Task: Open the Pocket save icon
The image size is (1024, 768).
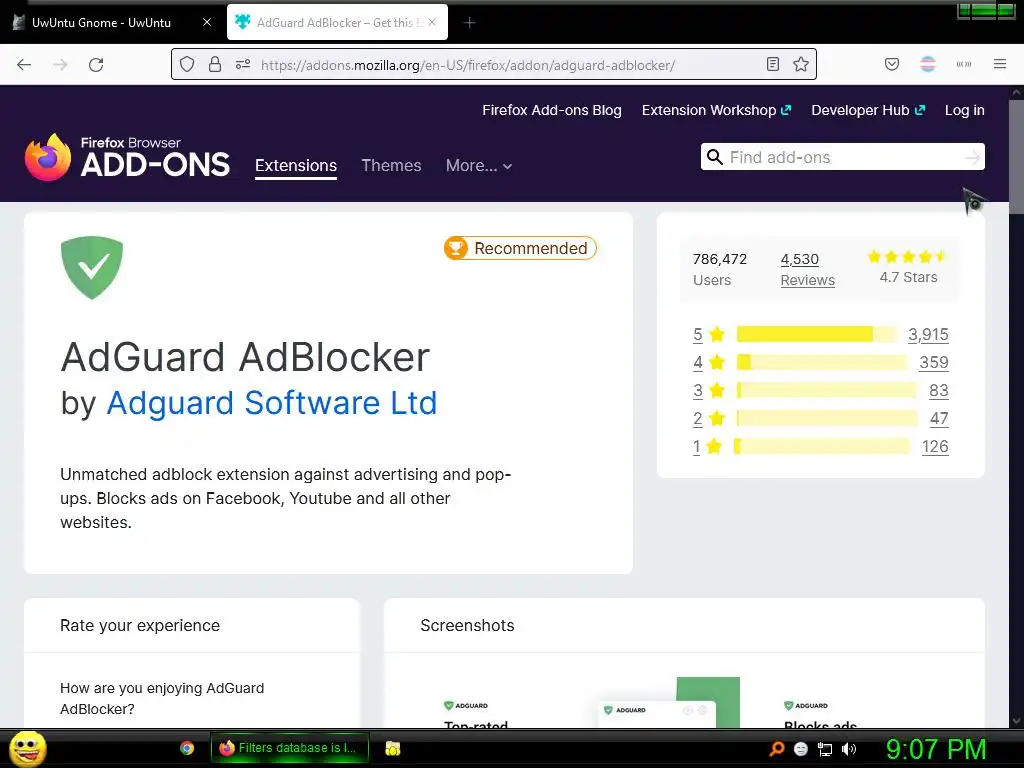Action: [891, 64]
